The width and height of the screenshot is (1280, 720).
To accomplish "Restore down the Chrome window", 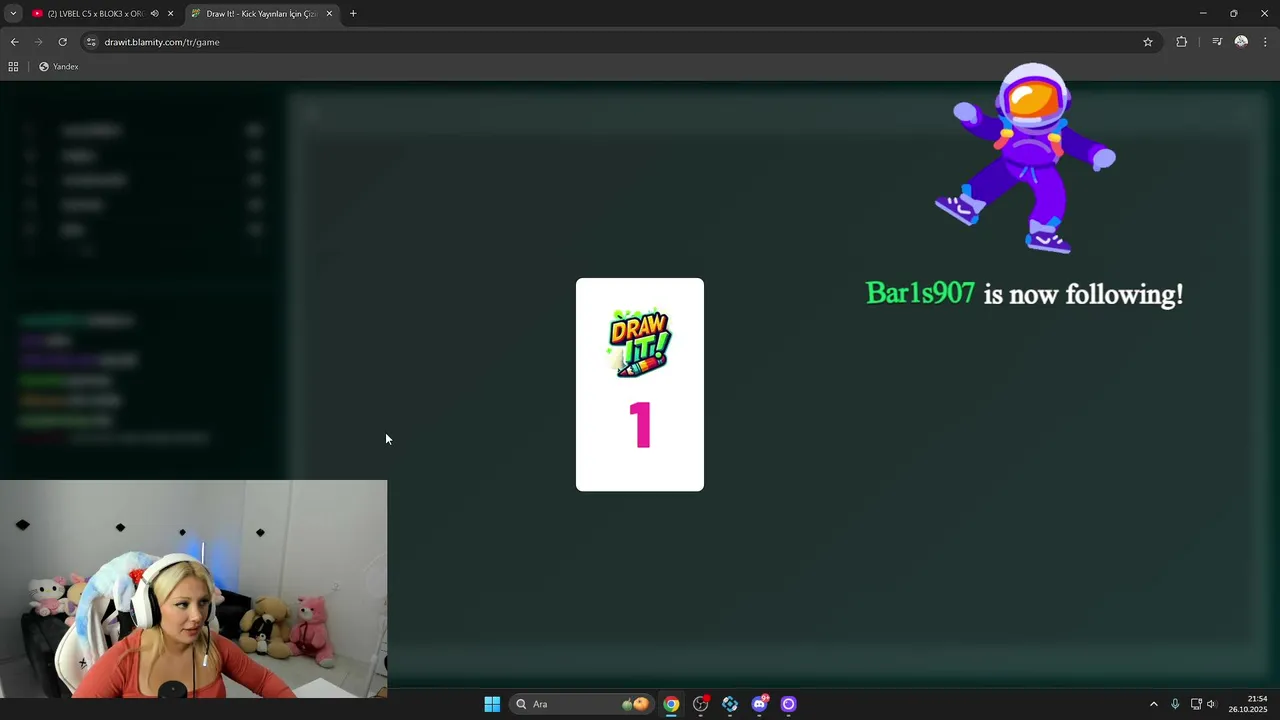I will coord(1234,14).
